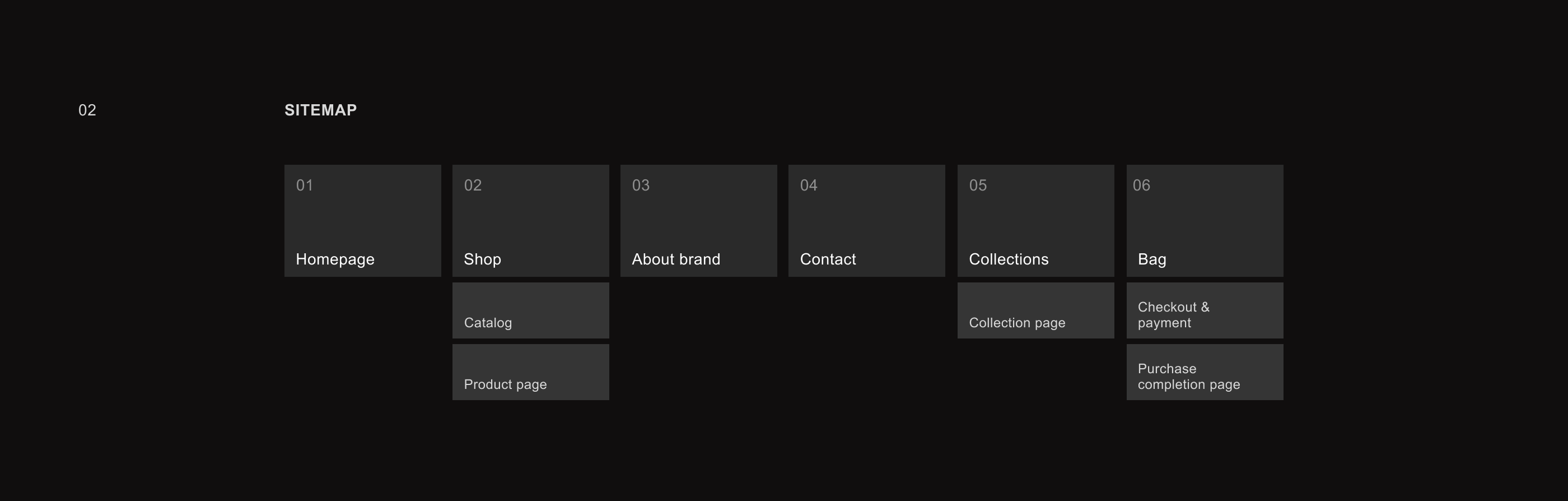Click the SITEMAP heading text
The width and height of the screenshot is (1568, 501).
click(x=321, y=110)
